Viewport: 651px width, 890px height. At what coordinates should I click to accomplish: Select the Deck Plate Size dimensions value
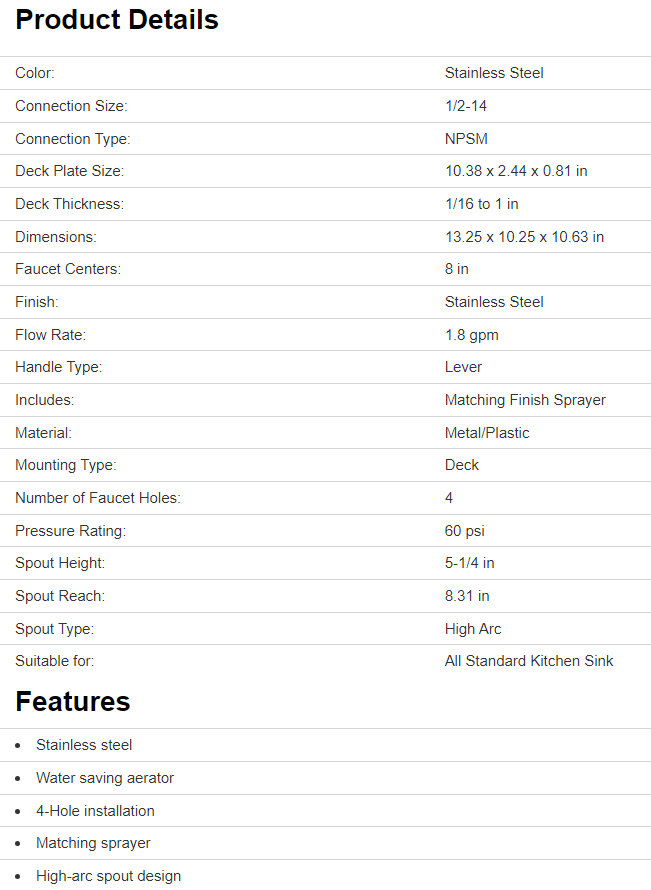[516, 171]
